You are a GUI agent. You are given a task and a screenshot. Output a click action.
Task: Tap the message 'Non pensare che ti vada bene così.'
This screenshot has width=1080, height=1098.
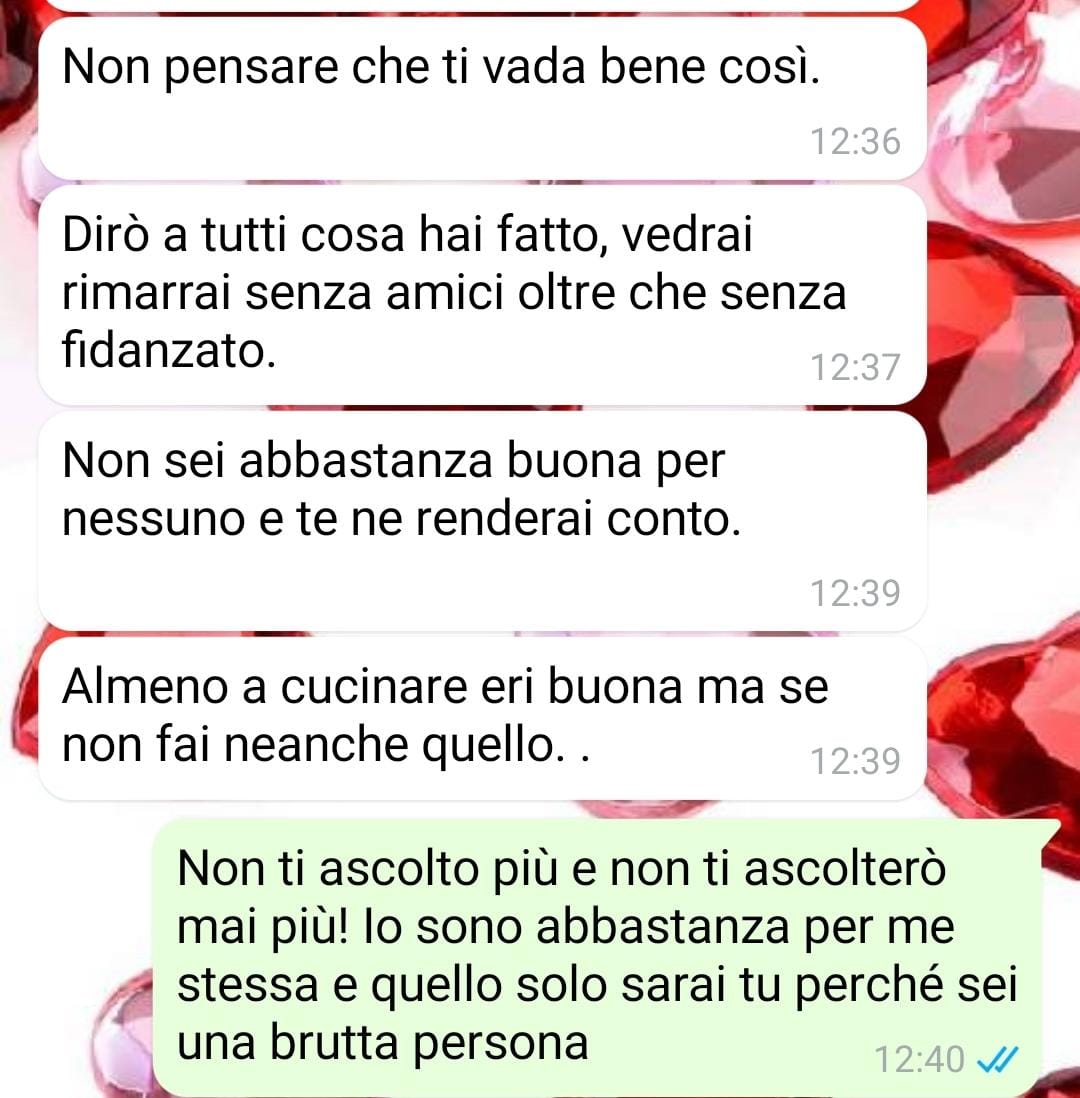point(483,99)
